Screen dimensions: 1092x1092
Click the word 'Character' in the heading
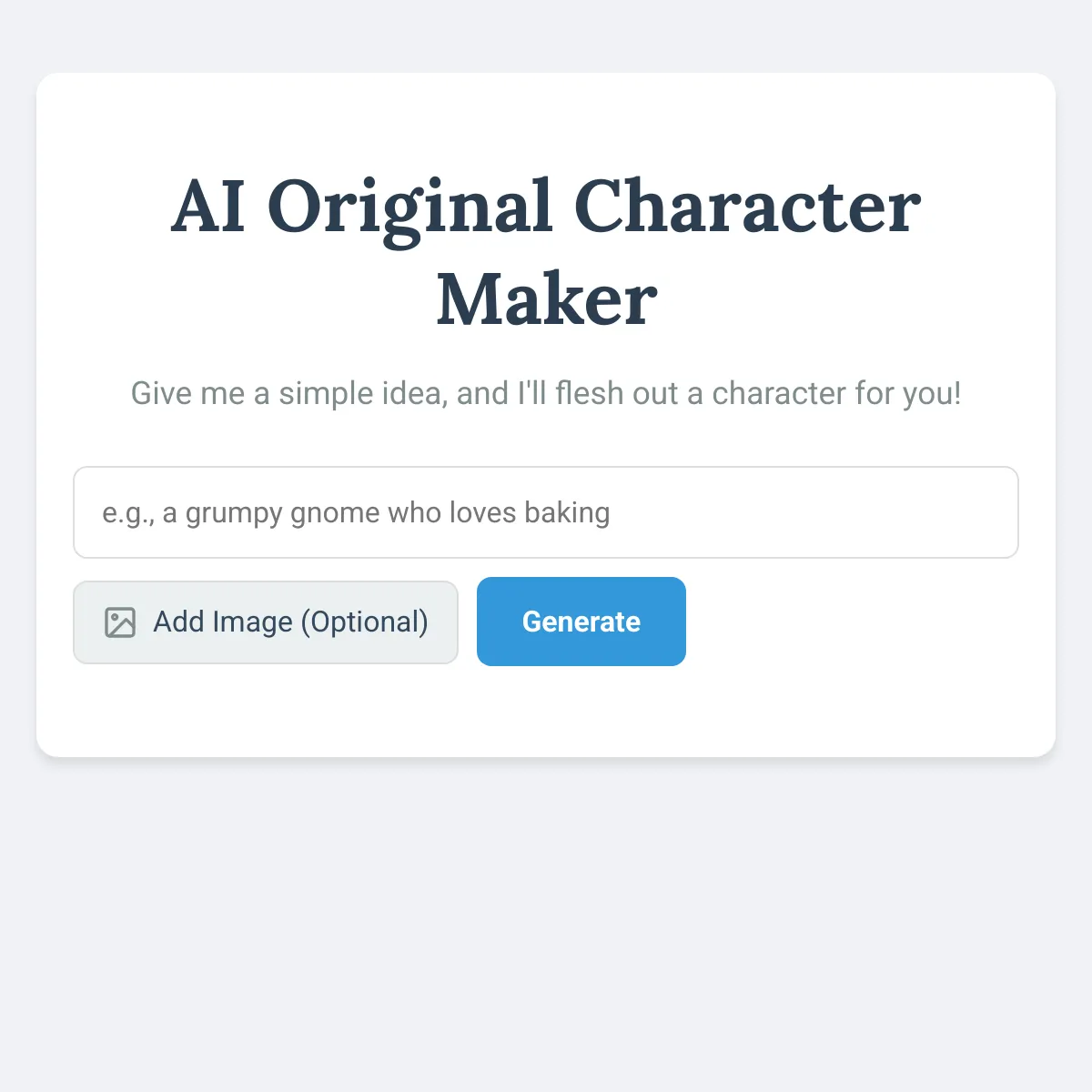[x=747, y=207]
